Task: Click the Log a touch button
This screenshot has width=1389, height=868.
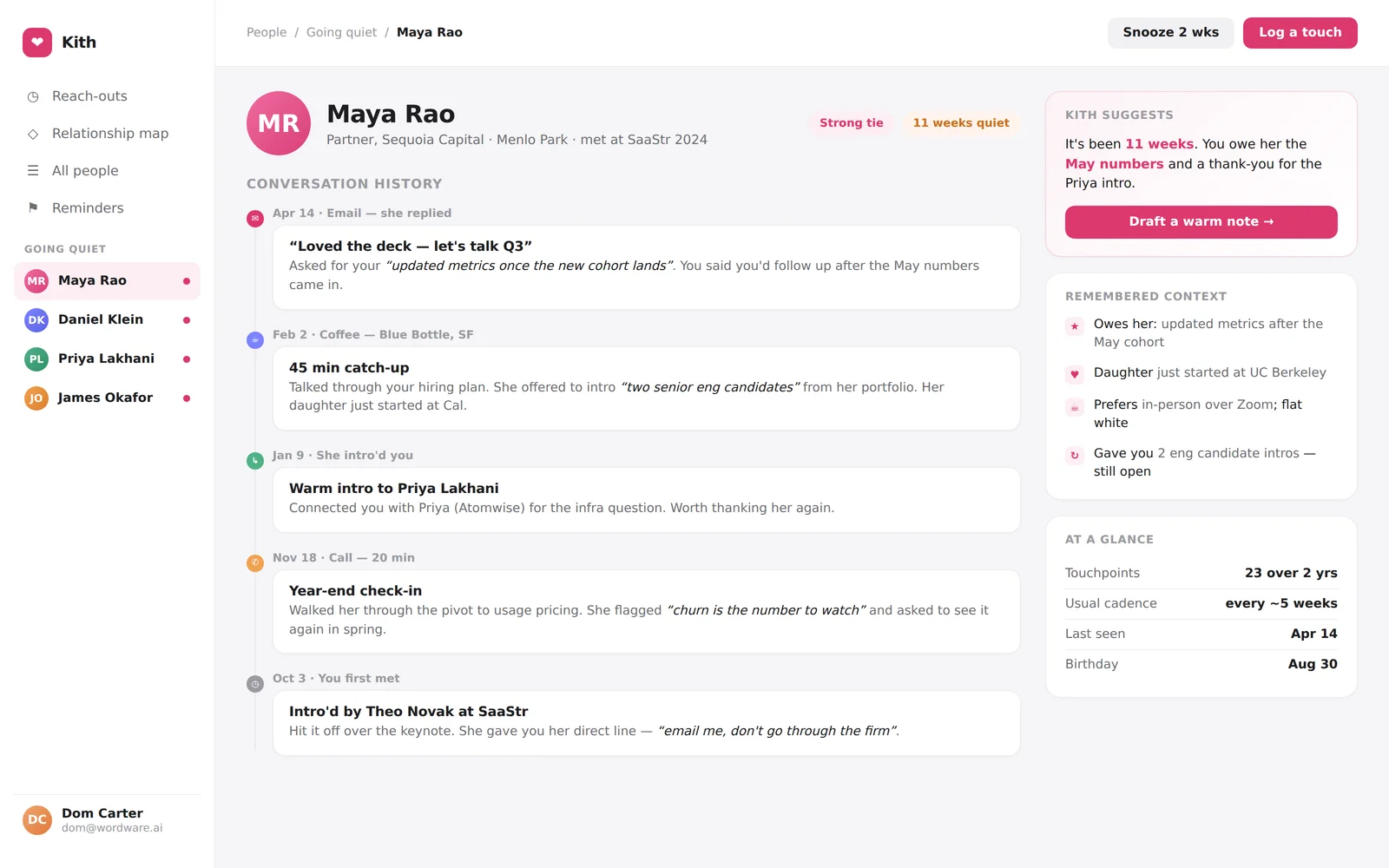Action: coord(1300,33)
